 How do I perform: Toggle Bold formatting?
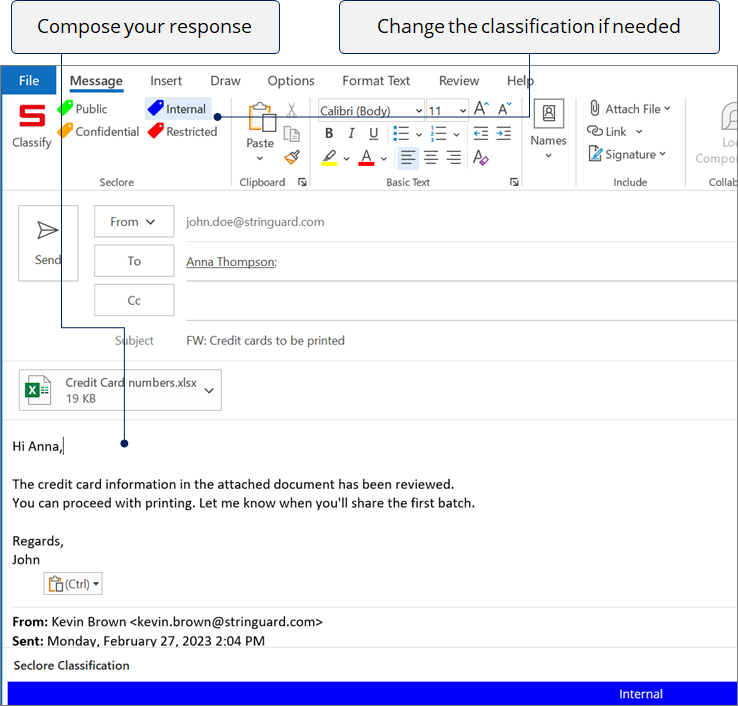329,134
